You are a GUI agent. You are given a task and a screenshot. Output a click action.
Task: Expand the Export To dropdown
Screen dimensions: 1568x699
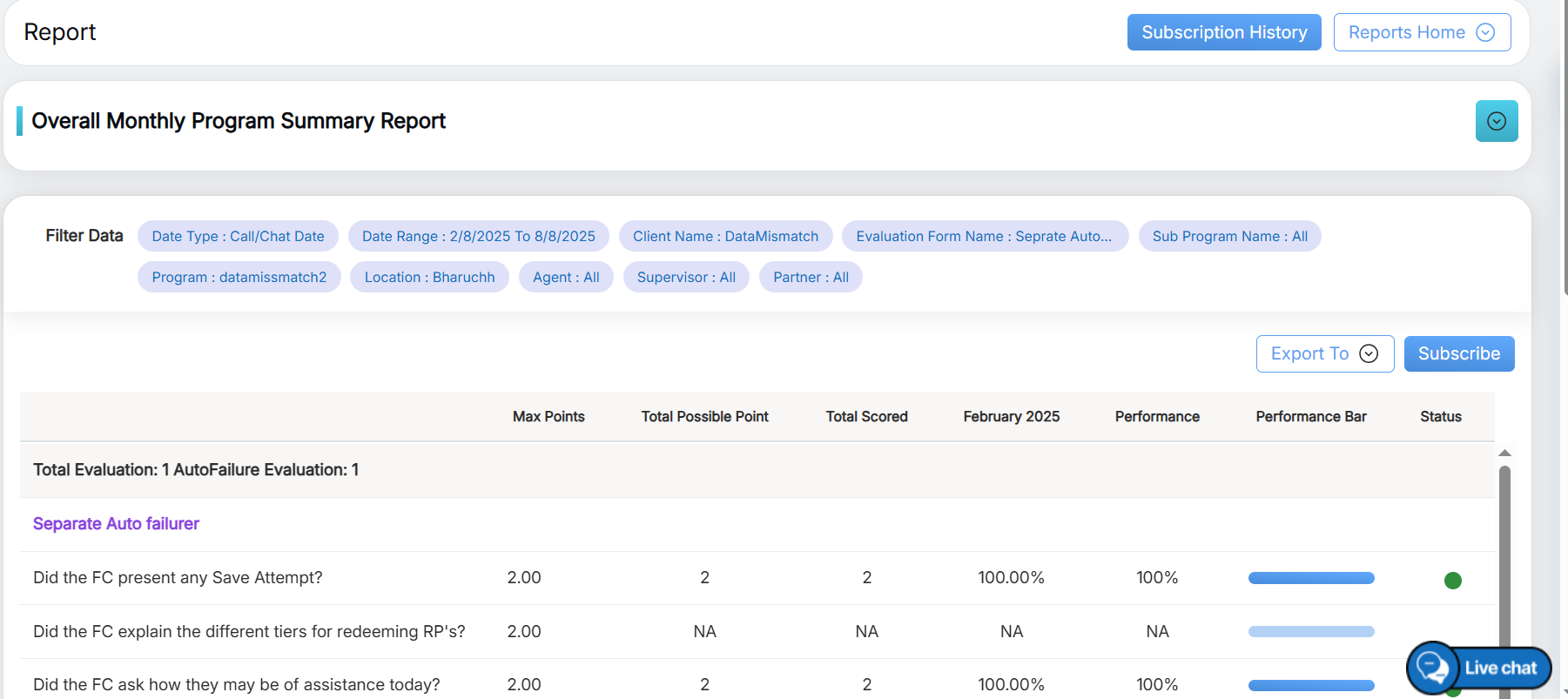1324,353
